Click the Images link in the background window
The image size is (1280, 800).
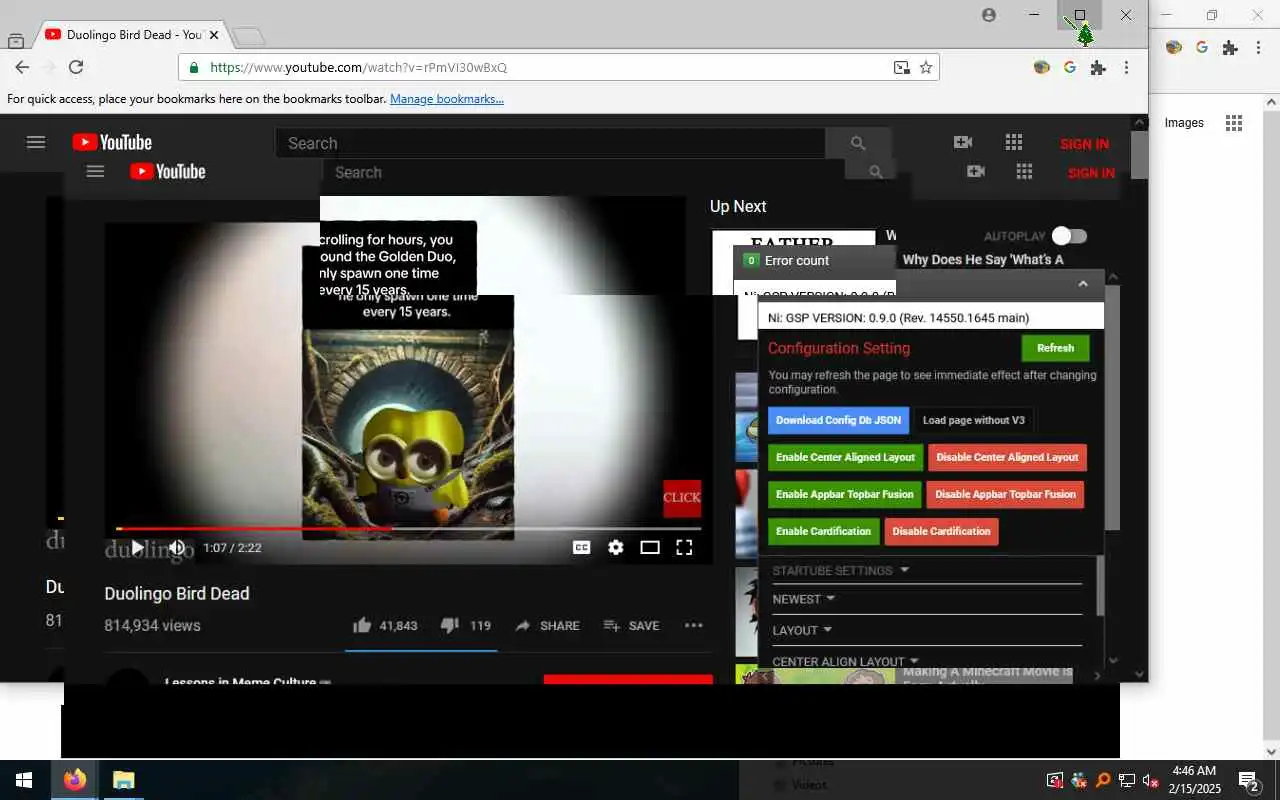pos(1184,123)
